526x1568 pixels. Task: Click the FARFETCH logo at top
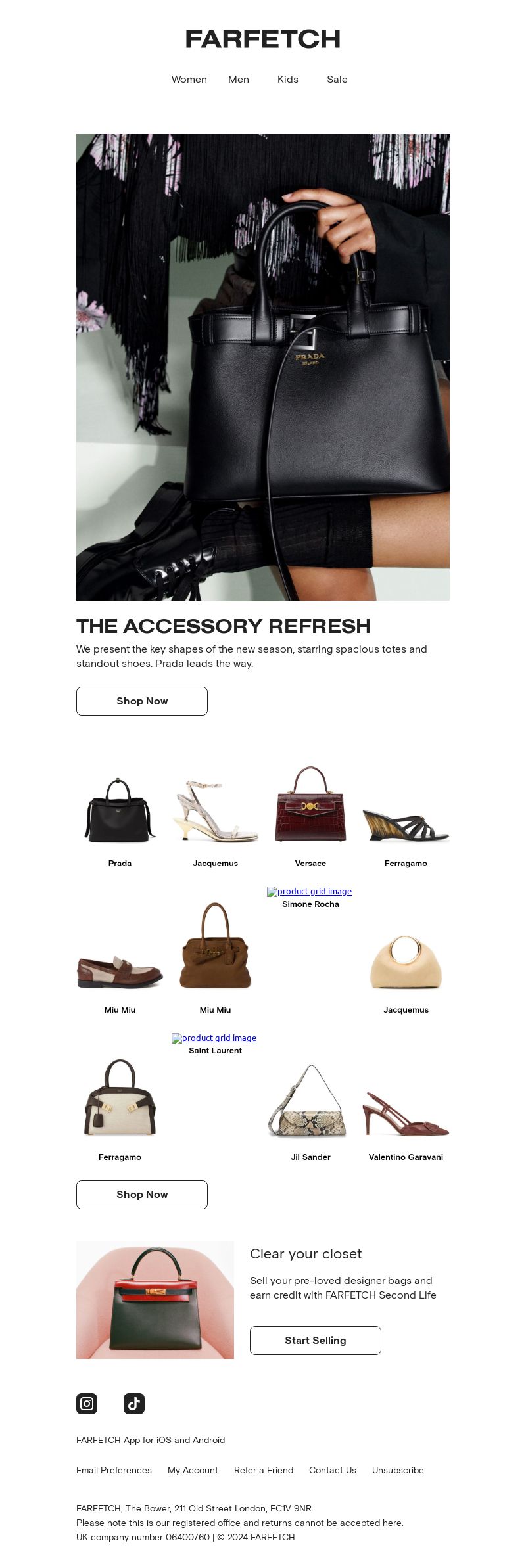pyautogui.click(x=263, y=39)
